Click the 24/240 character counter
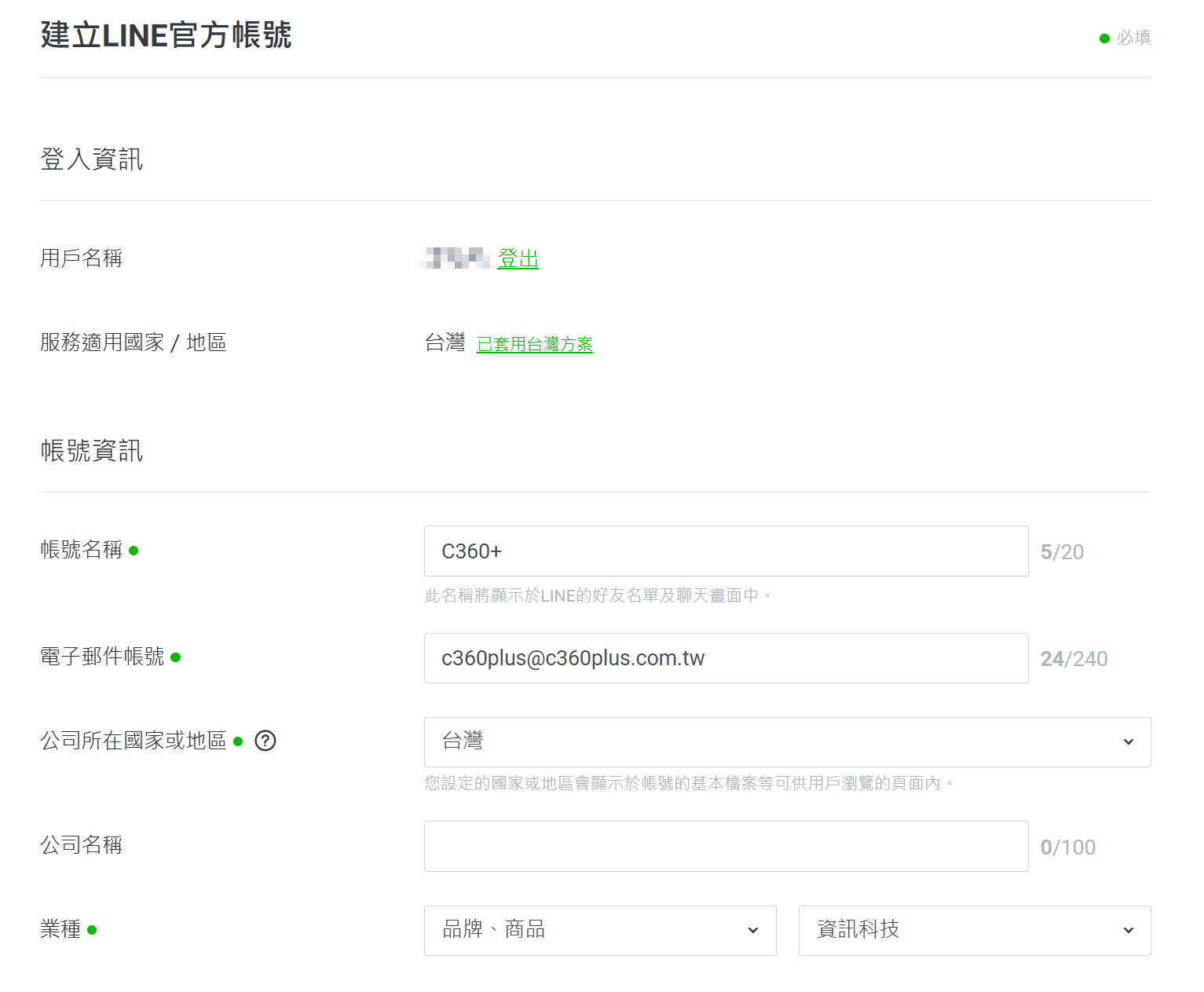Screen dimensions: 1204x992 coord(1074,659)
